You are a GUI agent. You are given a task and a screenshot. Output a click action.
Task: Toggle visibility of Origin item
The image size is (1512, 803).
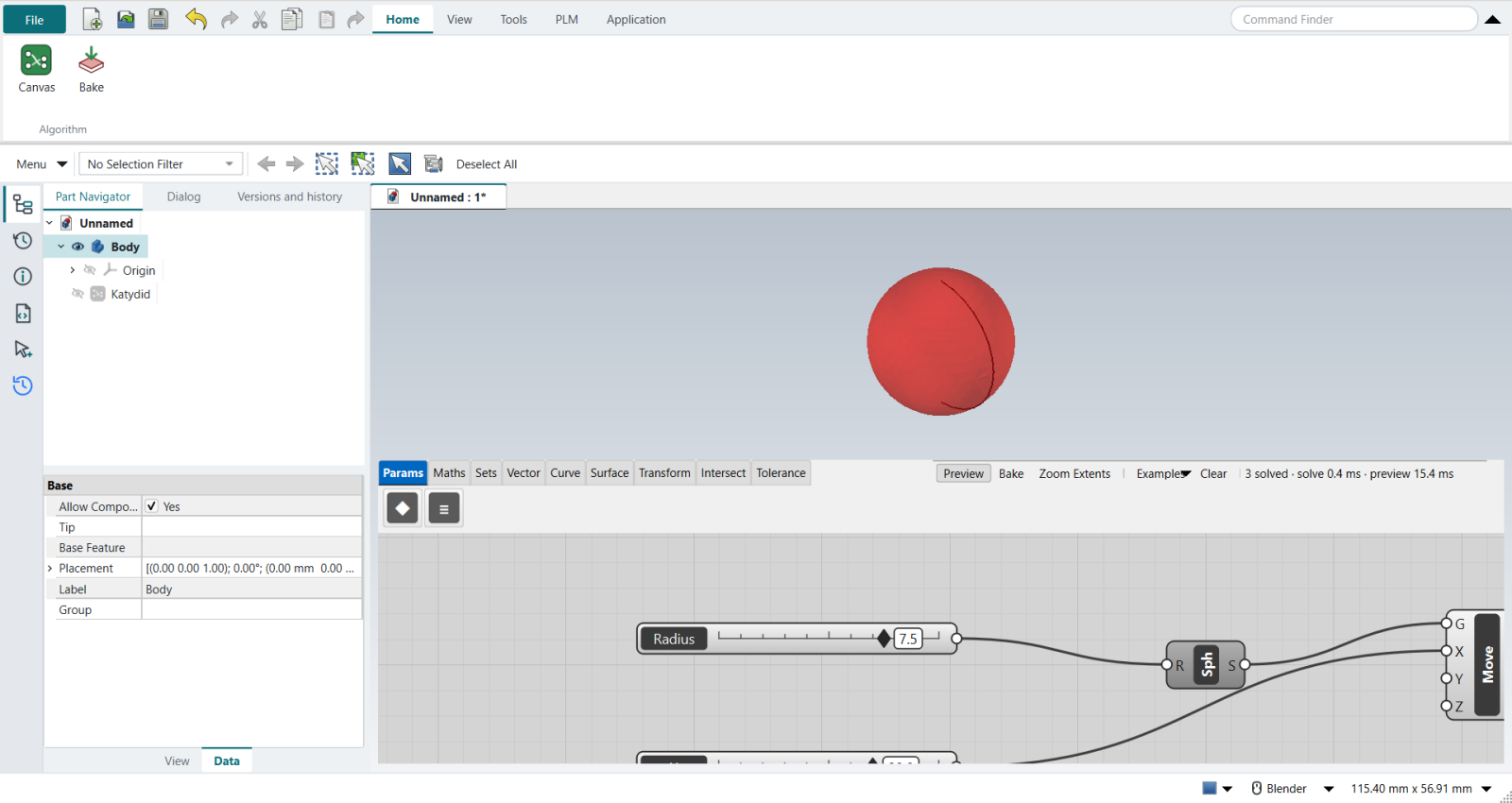pyautogui.click(x=90, y=270)
